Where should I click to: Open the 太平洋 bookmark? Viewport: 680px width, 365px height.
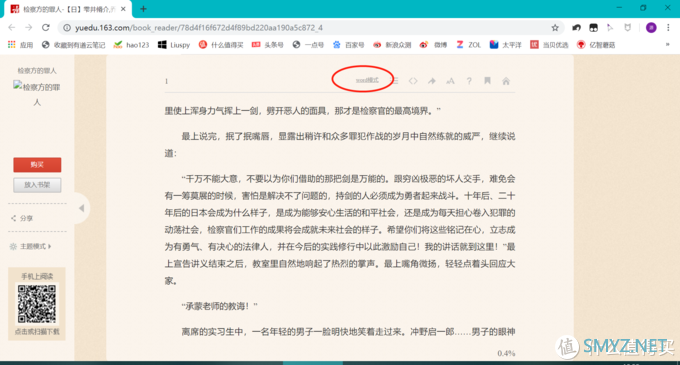coord(506,45)
